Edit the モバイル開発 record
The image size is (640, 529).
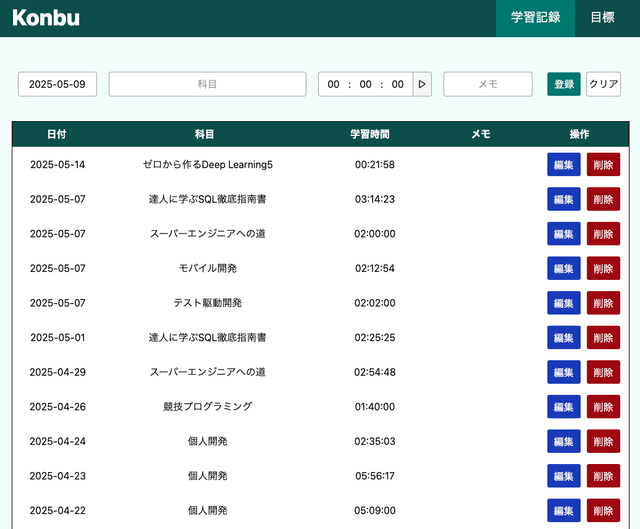pos(564,268)
